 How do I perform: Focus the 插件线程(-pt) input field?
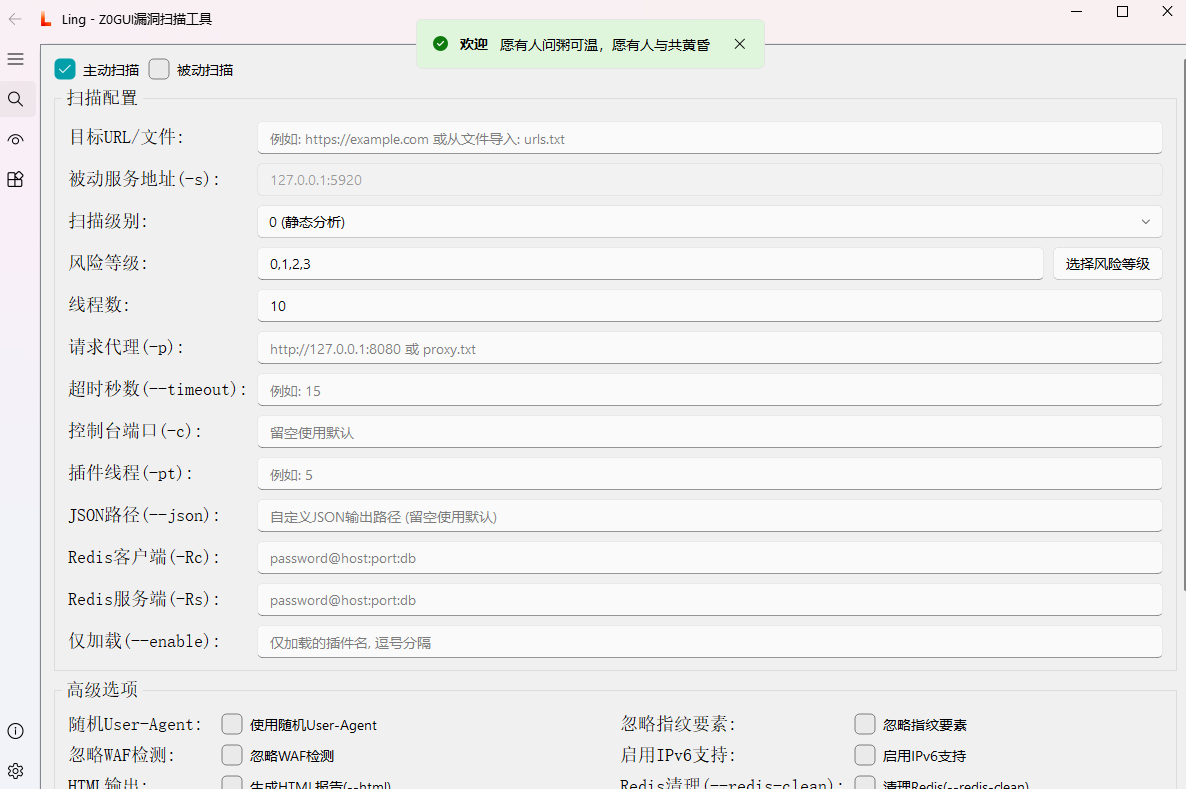[709, 474]
